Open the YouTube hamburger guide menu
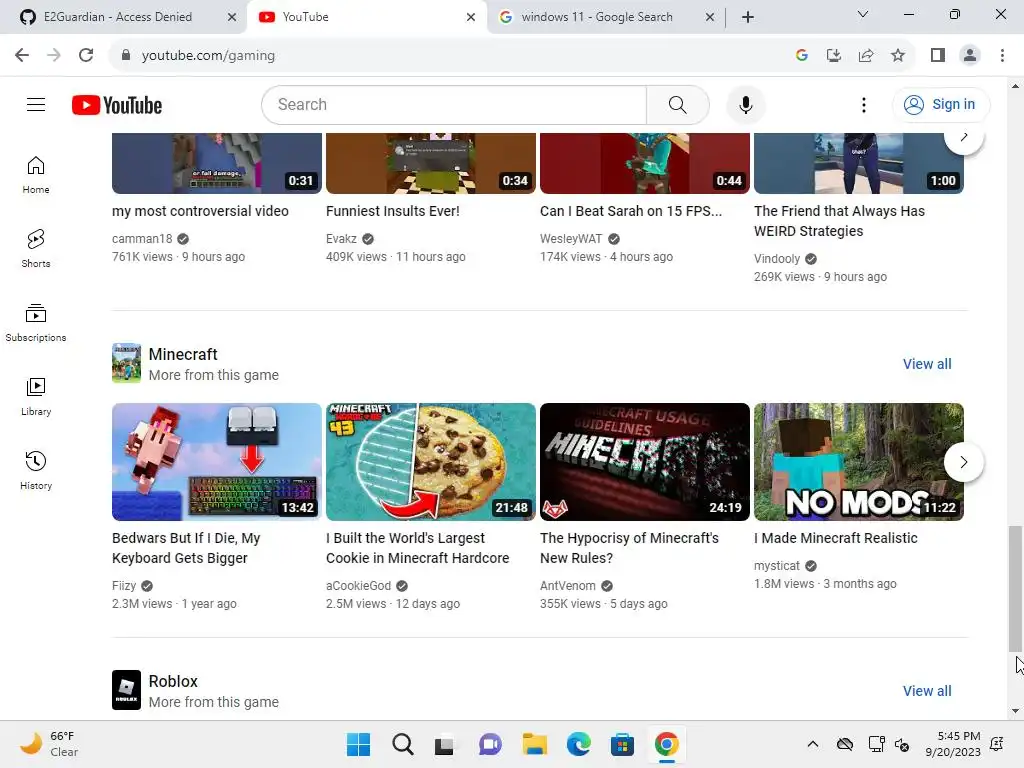The height and width of the screenshot is (768, 1024). tap(36, 104)
